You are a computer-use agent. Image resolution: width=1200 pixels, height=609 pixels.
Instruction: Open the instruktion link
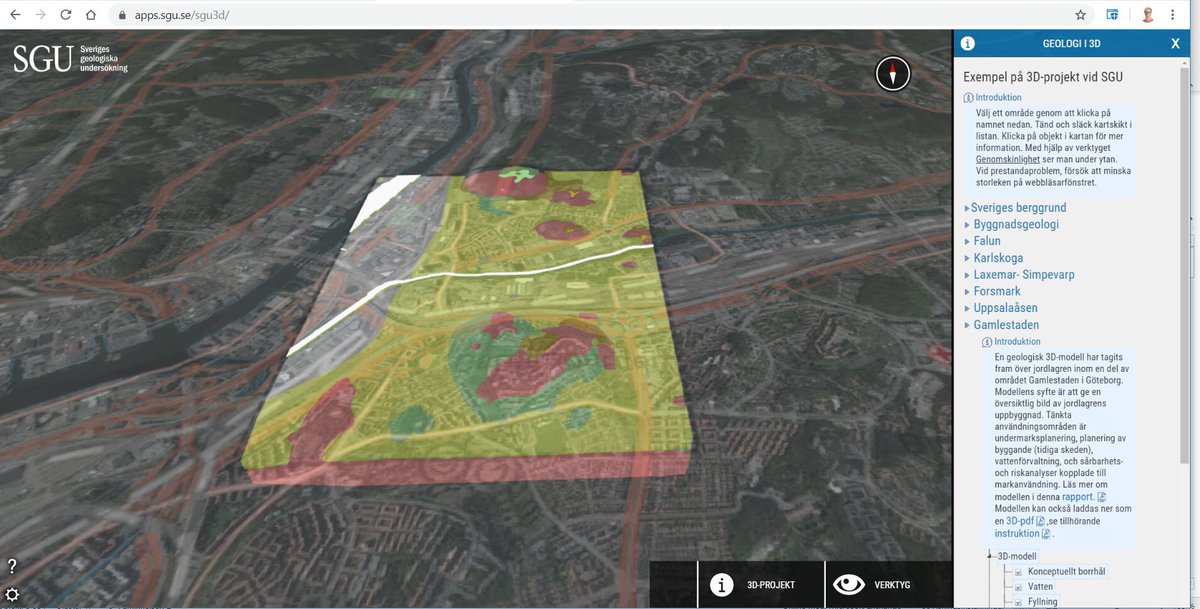(1017, 534)
